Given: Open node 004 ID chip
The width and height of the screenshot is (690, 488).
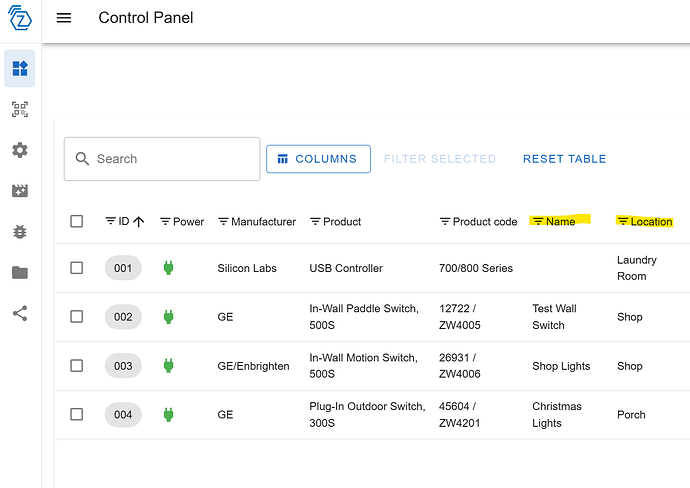Looking at the screenshot, I should point(123,414).
